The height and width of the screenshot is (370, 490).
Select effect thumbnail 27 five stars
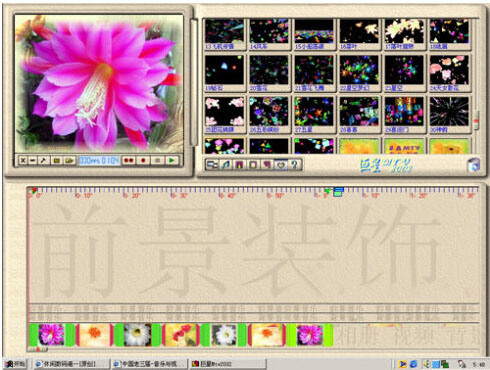click(314, 115)
